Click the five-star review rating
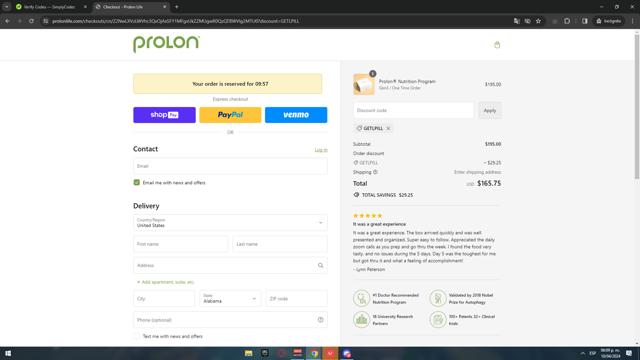 click(x=367, y=216)
